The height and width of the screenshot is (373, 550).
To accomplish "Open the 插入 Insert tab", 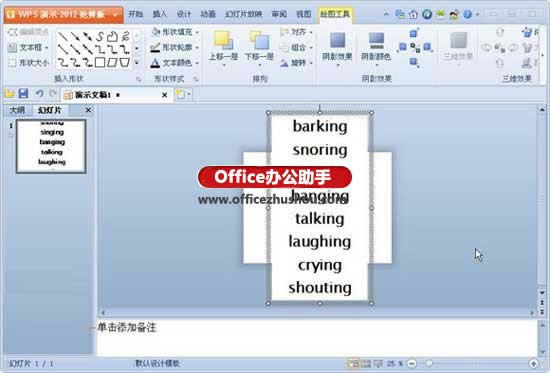I will (x=160, y=14).
